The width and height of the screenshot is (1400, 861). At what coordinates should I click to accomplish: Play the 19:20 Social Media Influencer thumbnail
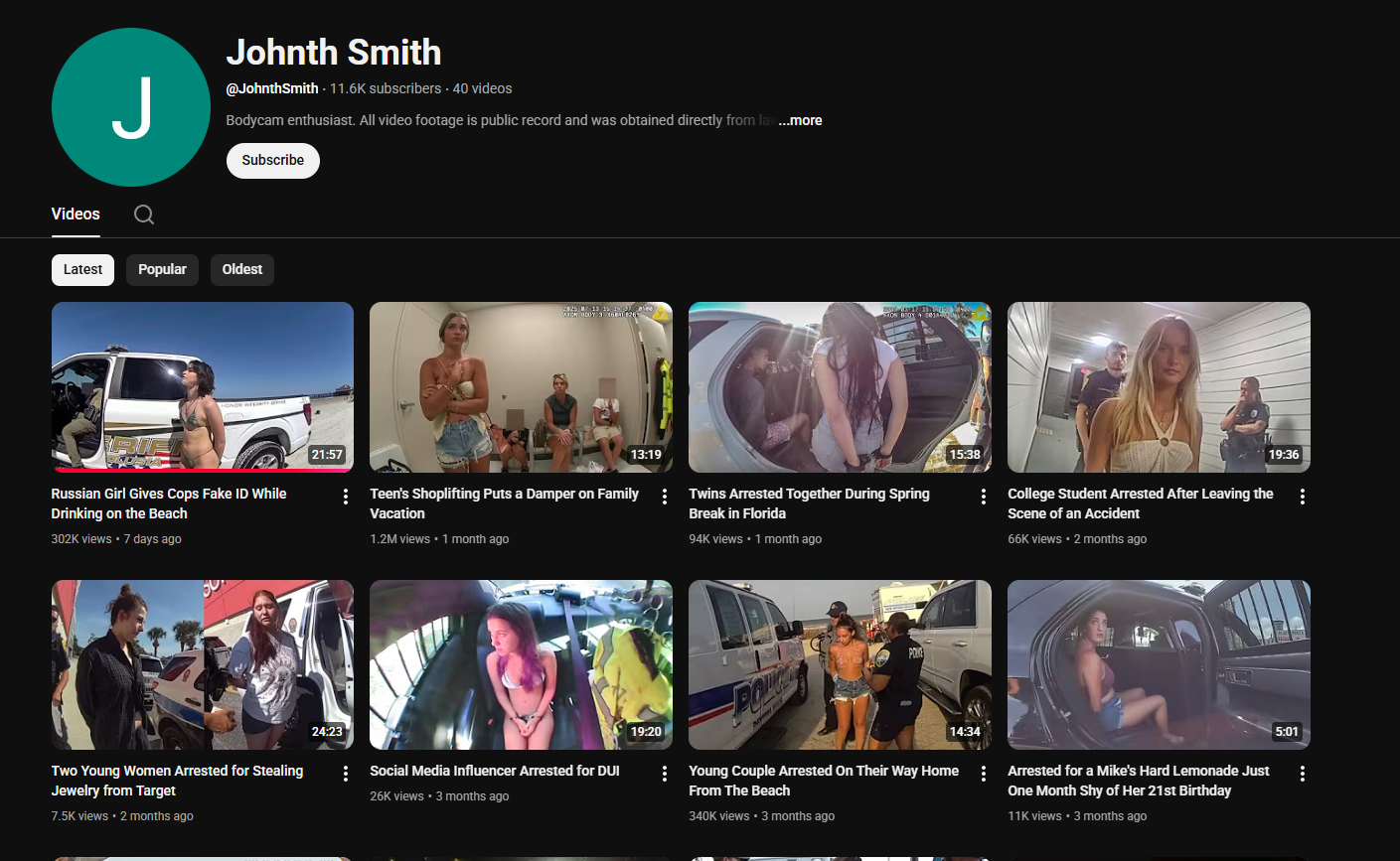521,664
